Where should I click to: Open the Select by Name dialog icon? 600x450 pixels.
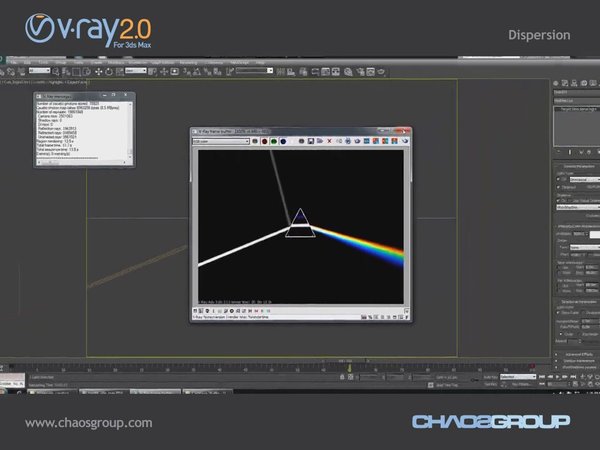pos(66,72)
